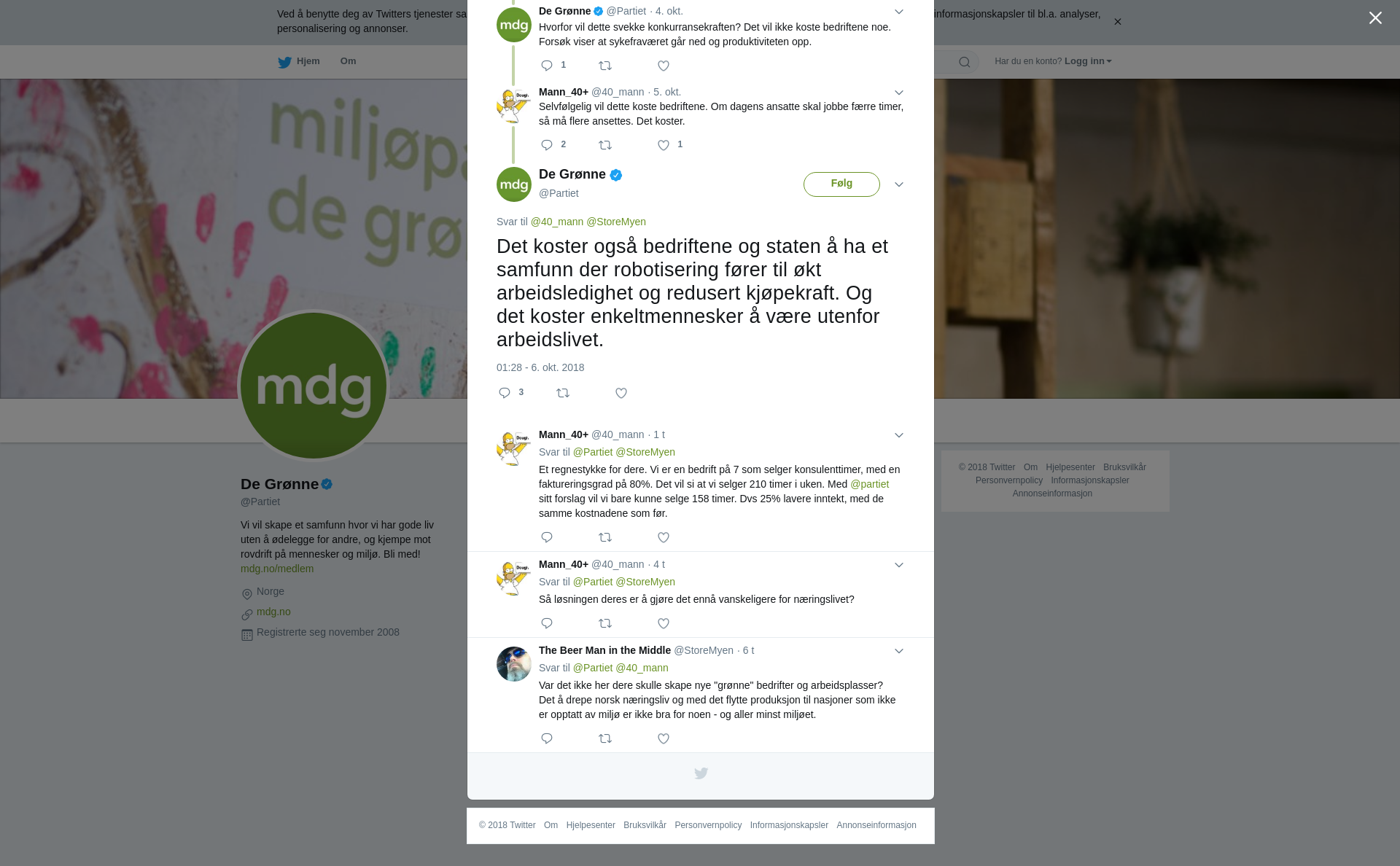Like Mann_40+'s tweet from 5. okt.
This screenshot has width=1400, height=866.
tap(669, 145)
